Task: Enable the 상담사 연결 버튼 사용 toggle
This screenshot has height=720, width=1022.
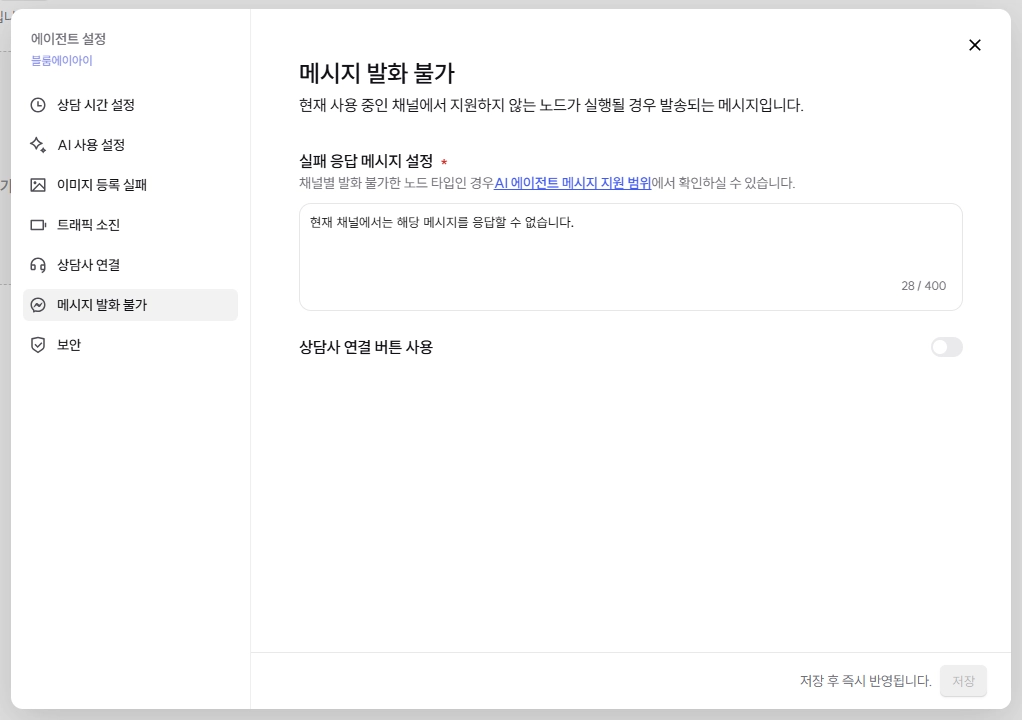Action: pyautogui.click(x=946, y=347)
